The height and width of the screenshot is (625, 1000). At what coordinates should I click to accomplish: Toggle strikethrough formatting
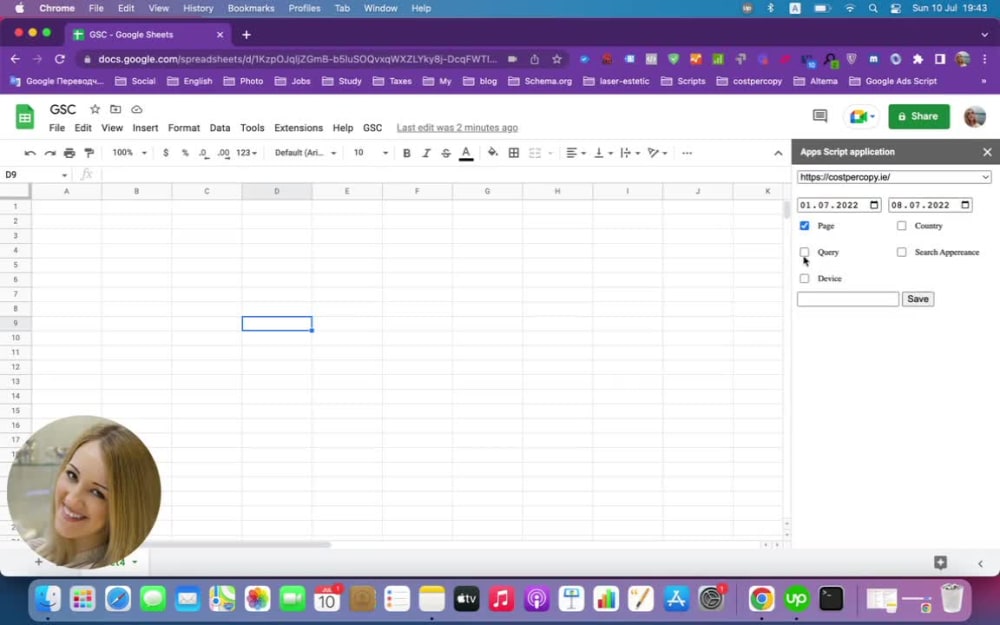tap(446, 153)
